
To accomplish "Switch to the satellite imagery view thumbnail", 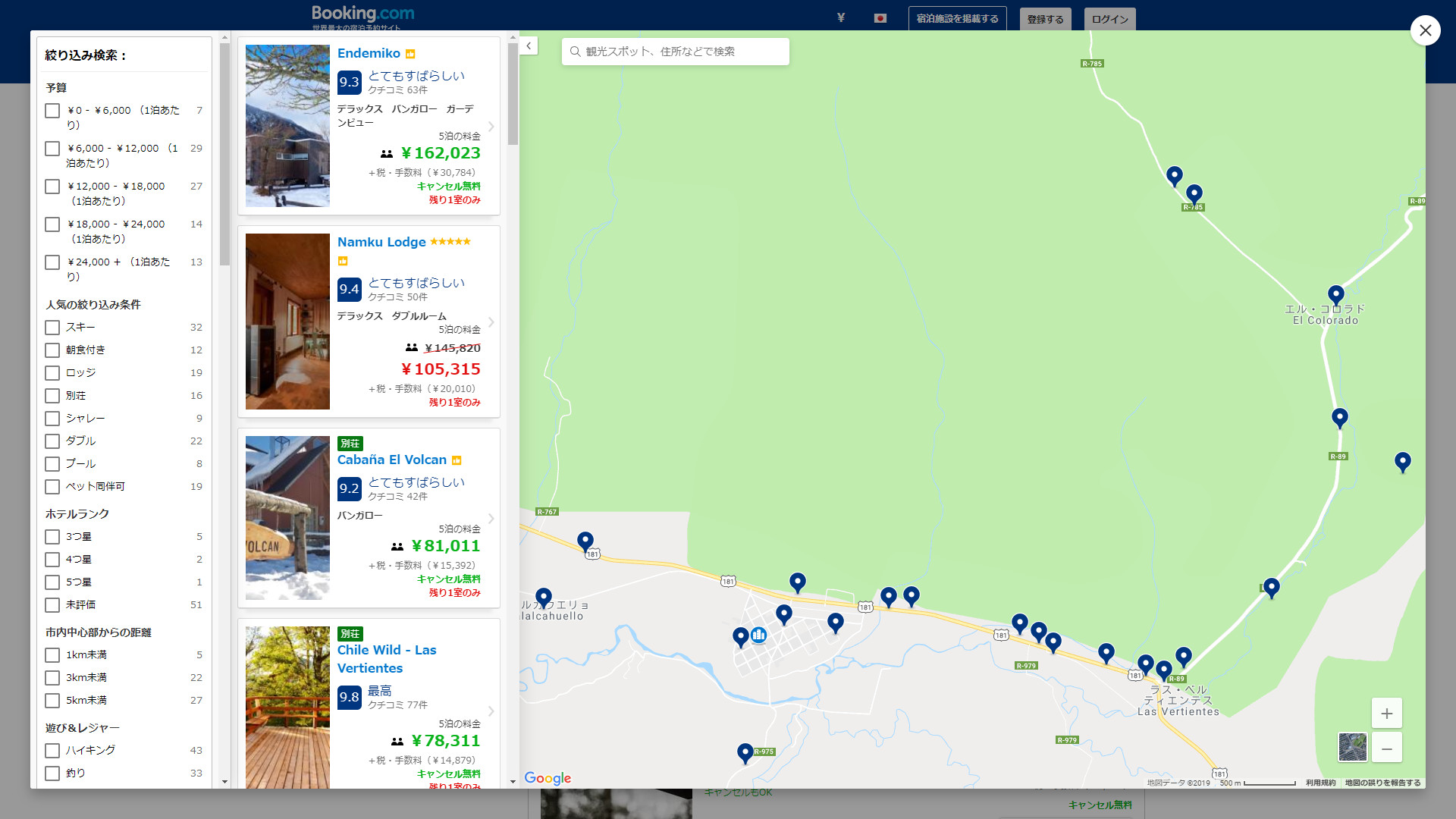I will click(x=1352, y=747).
